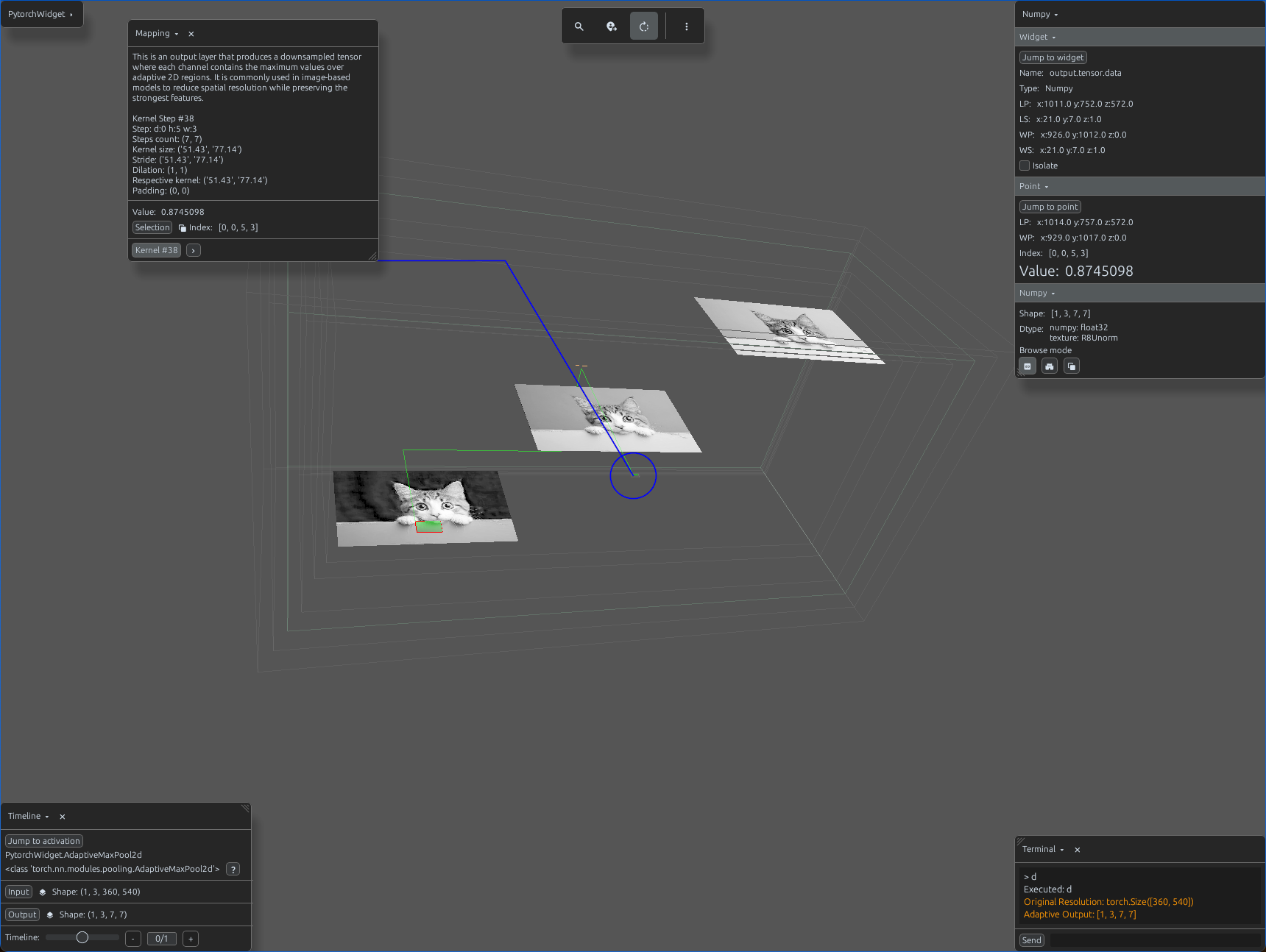Click 'PytorchWidget.AdaptiveMaxPool2d' text in Timeline

click(x=74, y=855)
